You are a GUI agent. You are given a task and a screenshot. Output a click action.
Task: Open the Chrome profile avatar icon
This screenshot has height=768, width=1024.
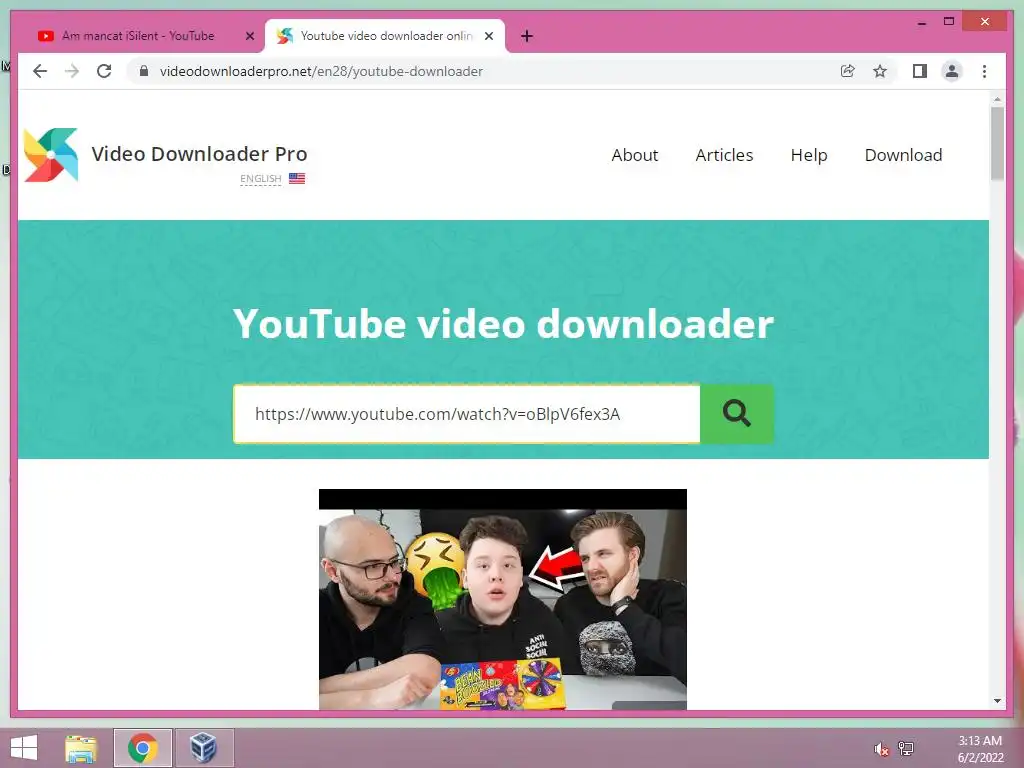click(x=952, y=71)
